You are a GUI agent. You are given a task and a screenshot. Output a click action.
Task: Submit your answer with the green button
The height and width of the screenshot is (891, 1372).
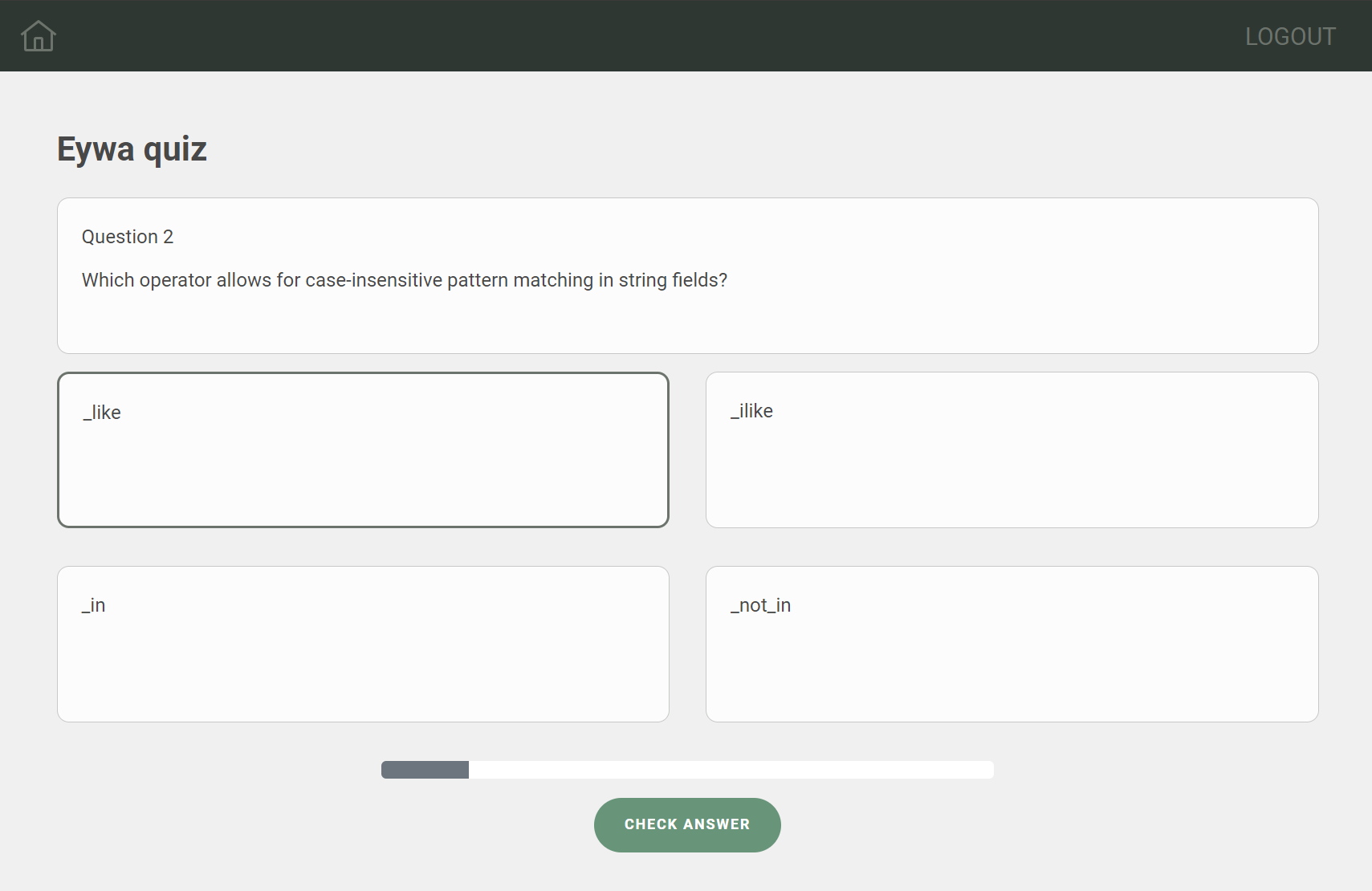[x=686, y=824]
